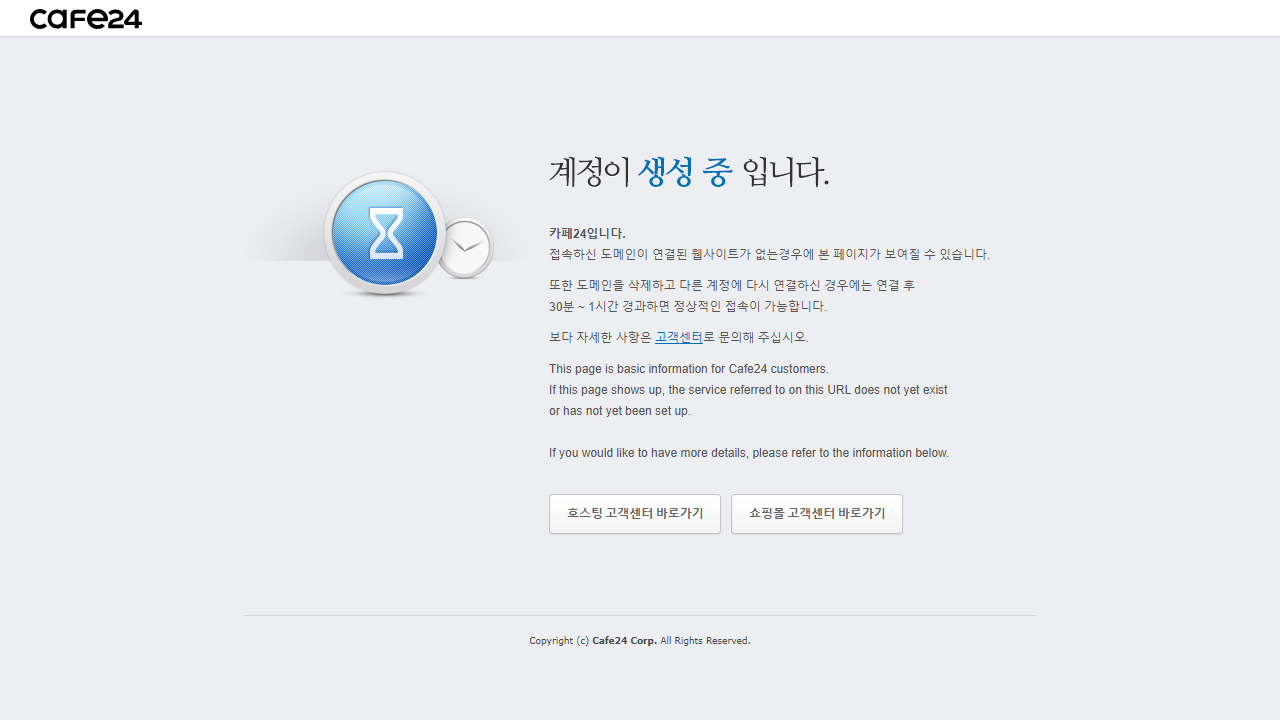Click the Copyright (c) Cafe24 Corp. footer text

(640, 641)
